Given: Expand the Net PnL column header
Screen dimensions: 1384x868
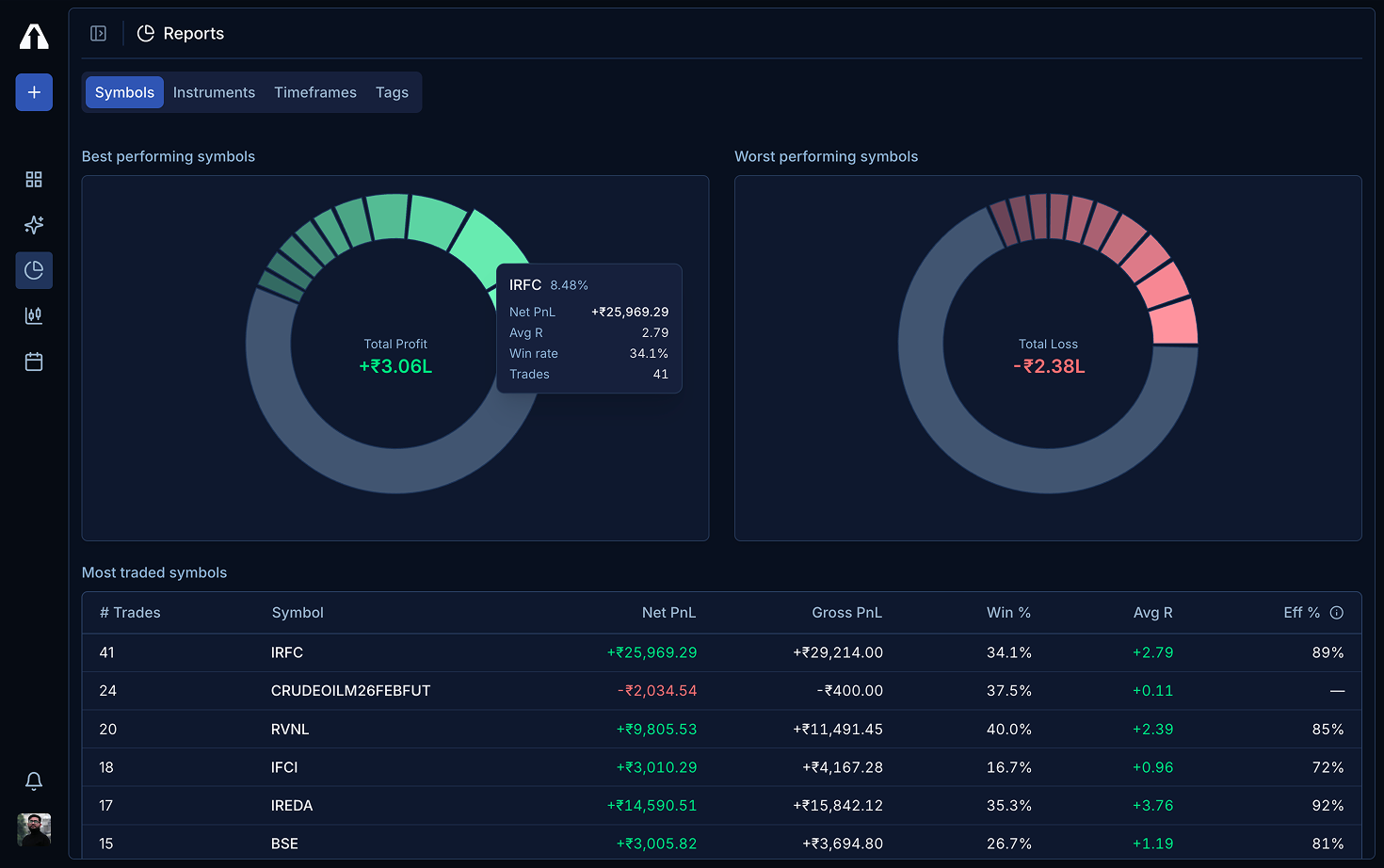Looking at the screenshot, I should [669, 612].
